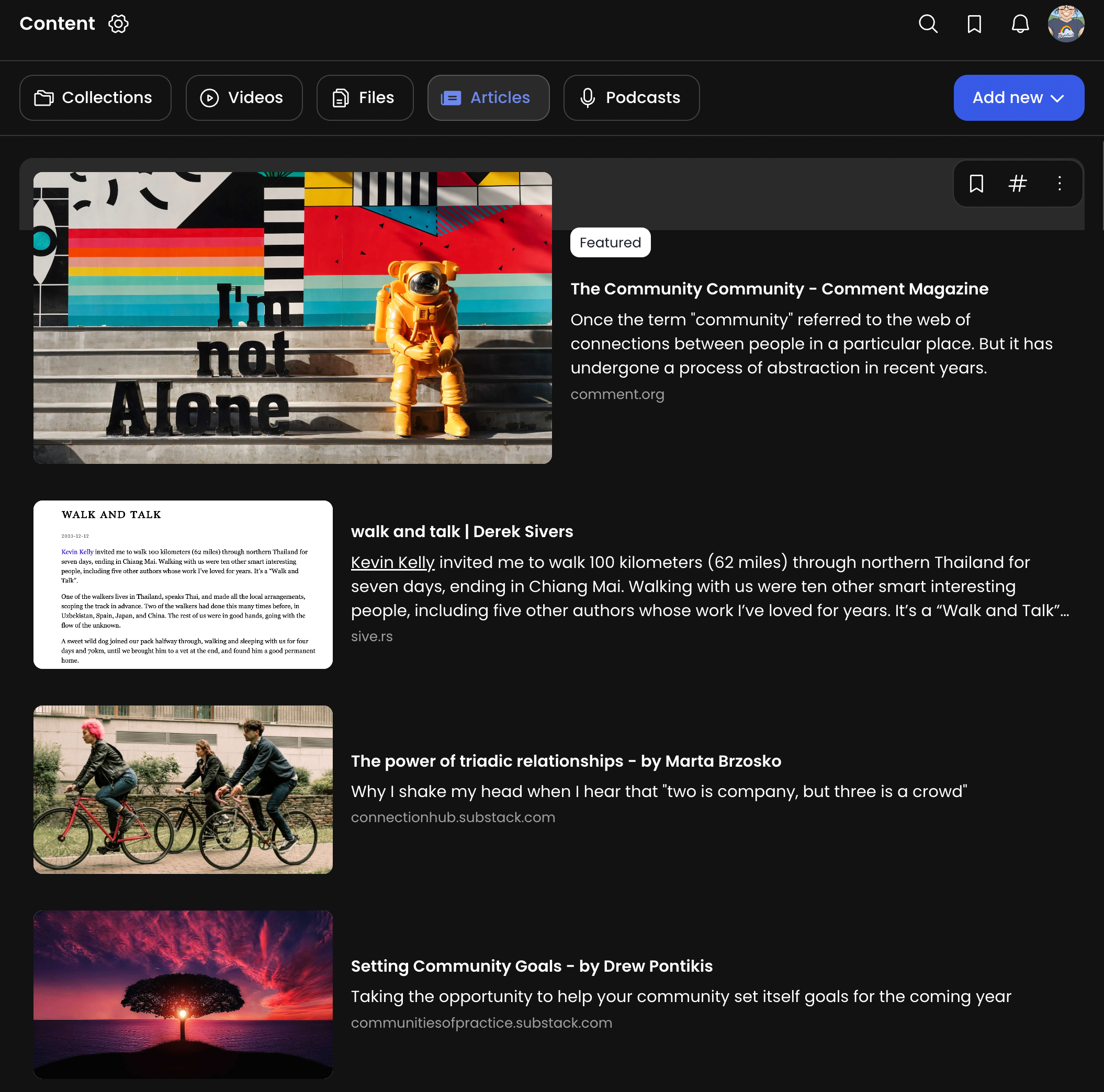This screenshot has height=1092, width=1104.
Task: Open The Community Community article title
Action: pos(779,289)
